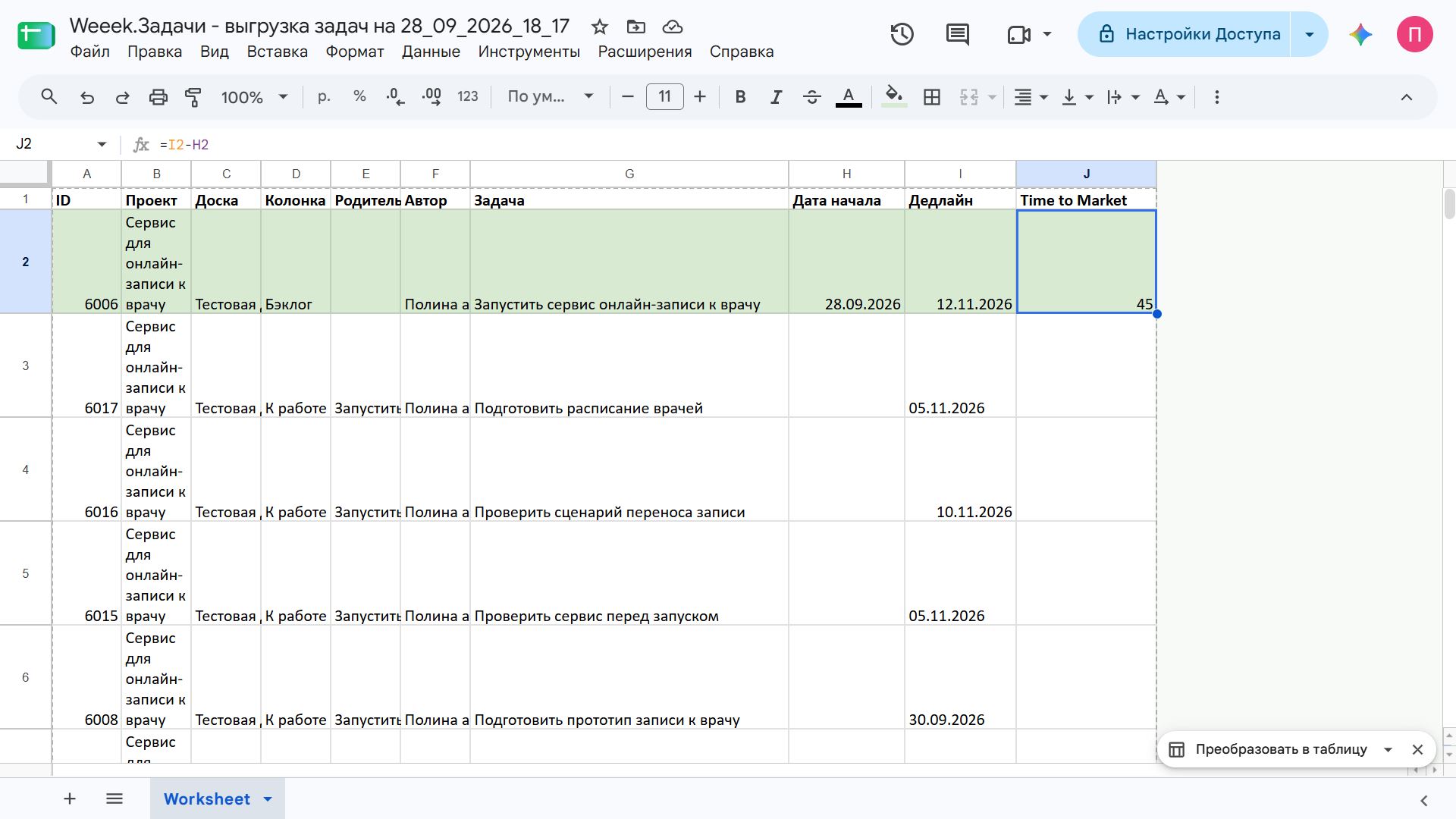Click the move to folder icon
The width and height of the screenshot is (1456, 819).
[636, 27]
